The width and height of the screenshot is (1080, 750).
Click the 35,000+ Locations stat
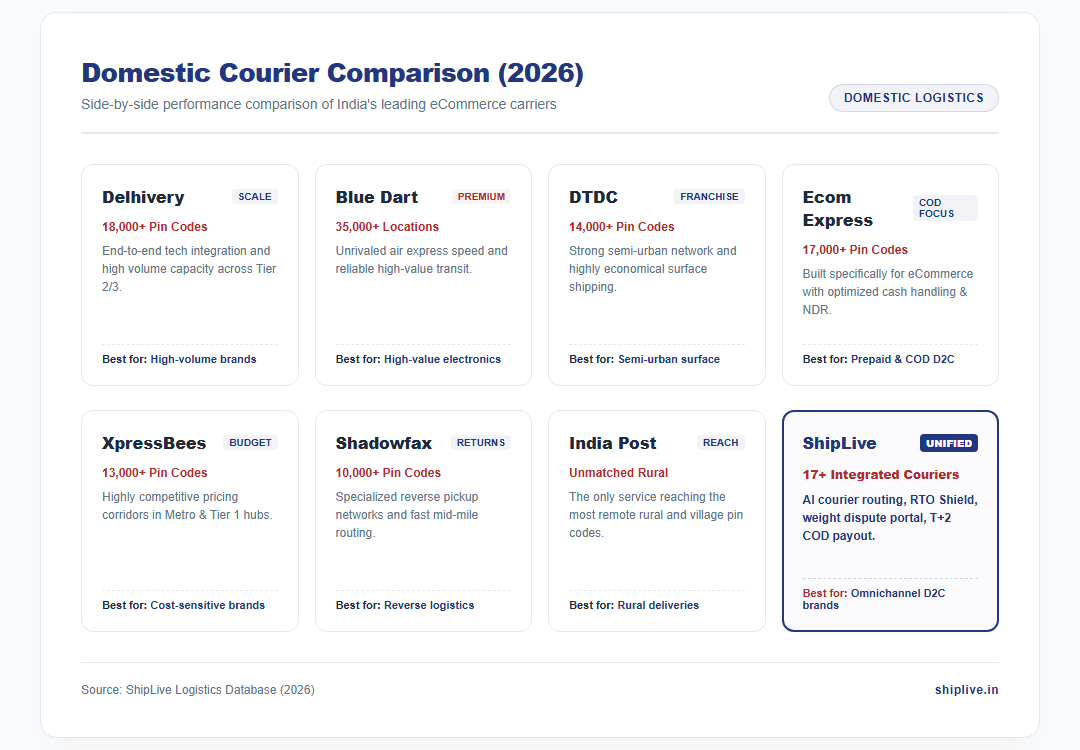[x=387, y=227]
